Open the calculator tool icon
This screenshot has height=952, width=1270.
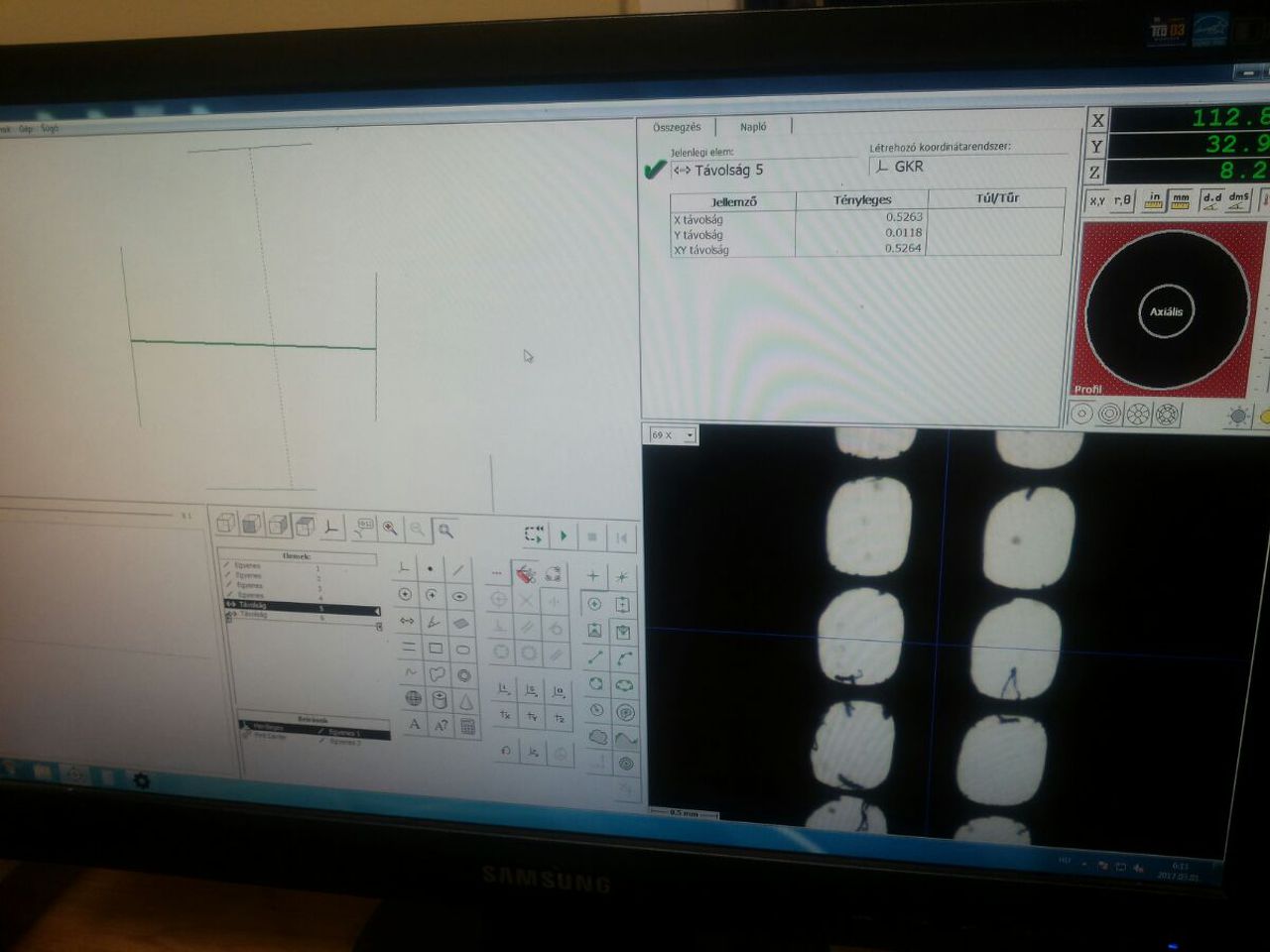point(467,727)
